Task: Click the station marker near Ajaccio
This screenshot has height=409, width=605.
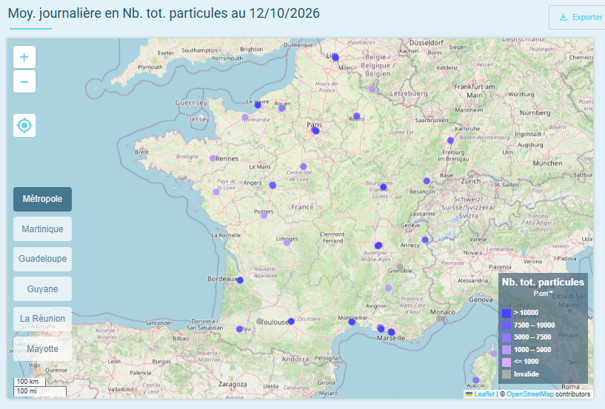Action: [476, 380]
